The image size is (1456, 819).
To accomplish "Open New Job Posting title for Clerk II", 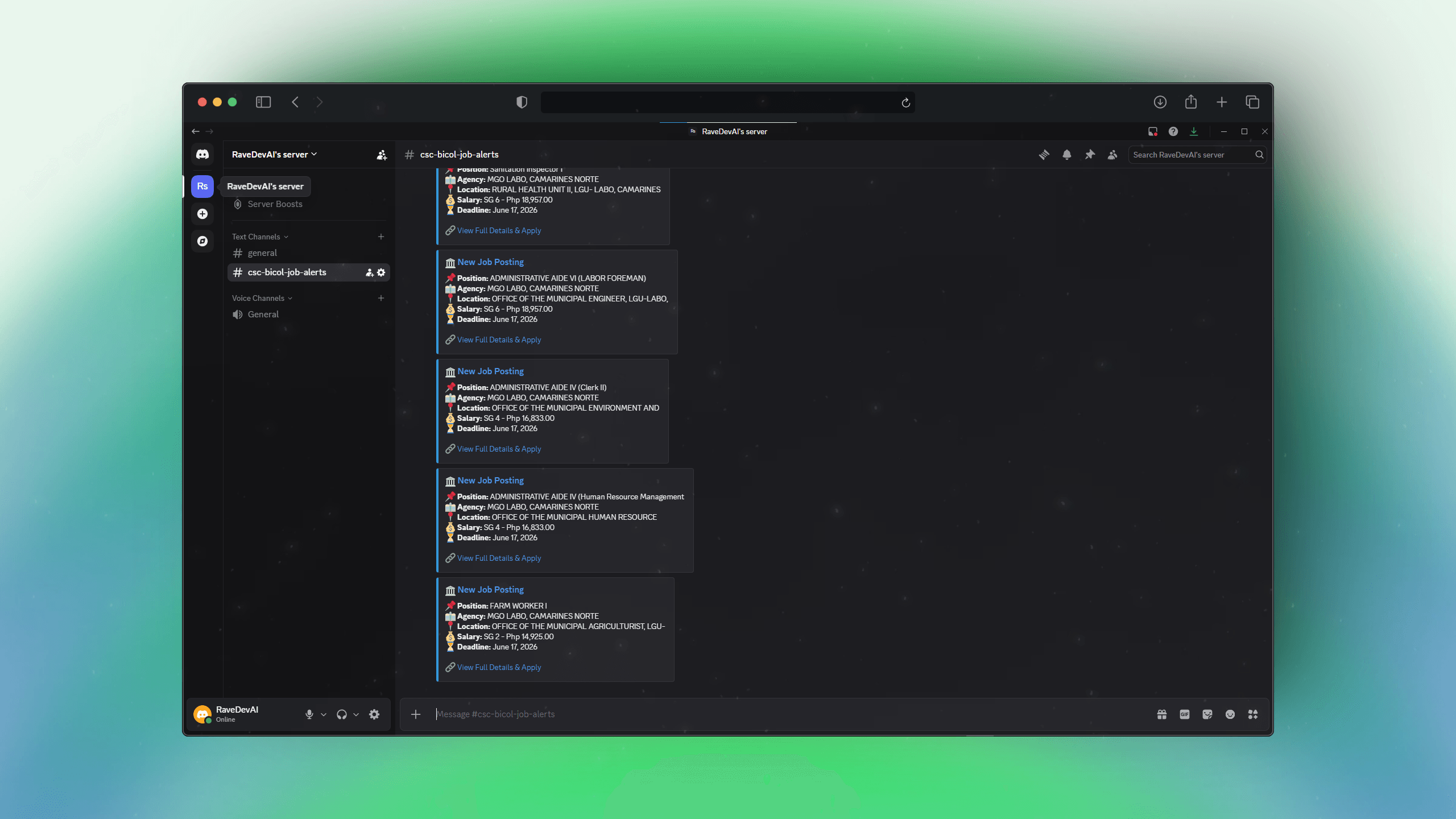I will tap(490, 371).
